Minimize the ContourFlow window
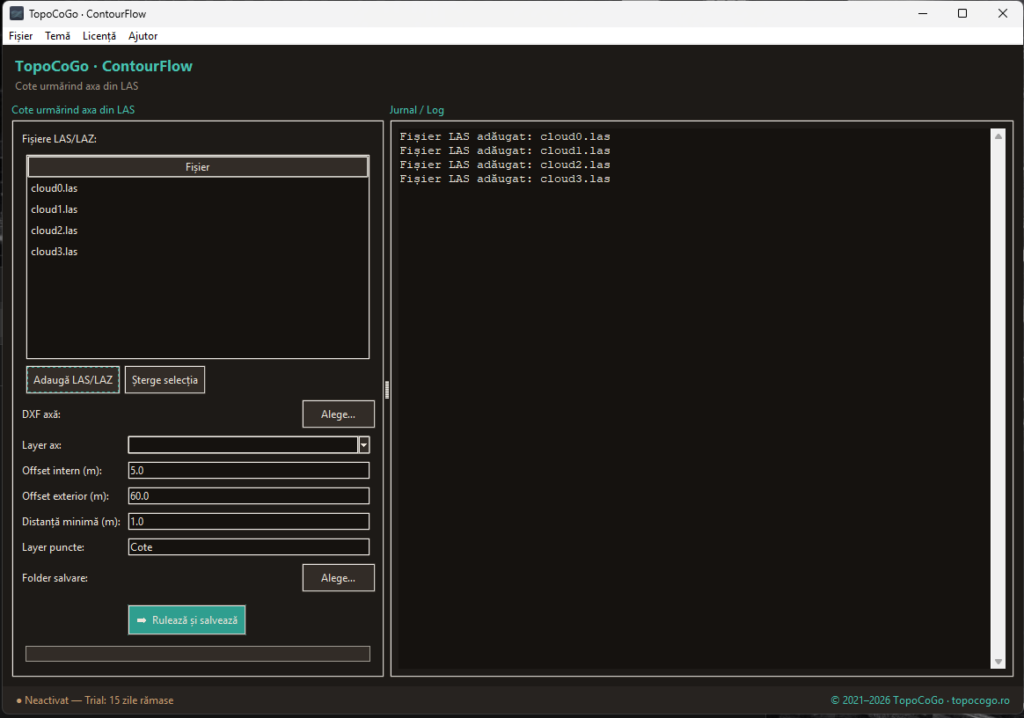 pos(923,13)
